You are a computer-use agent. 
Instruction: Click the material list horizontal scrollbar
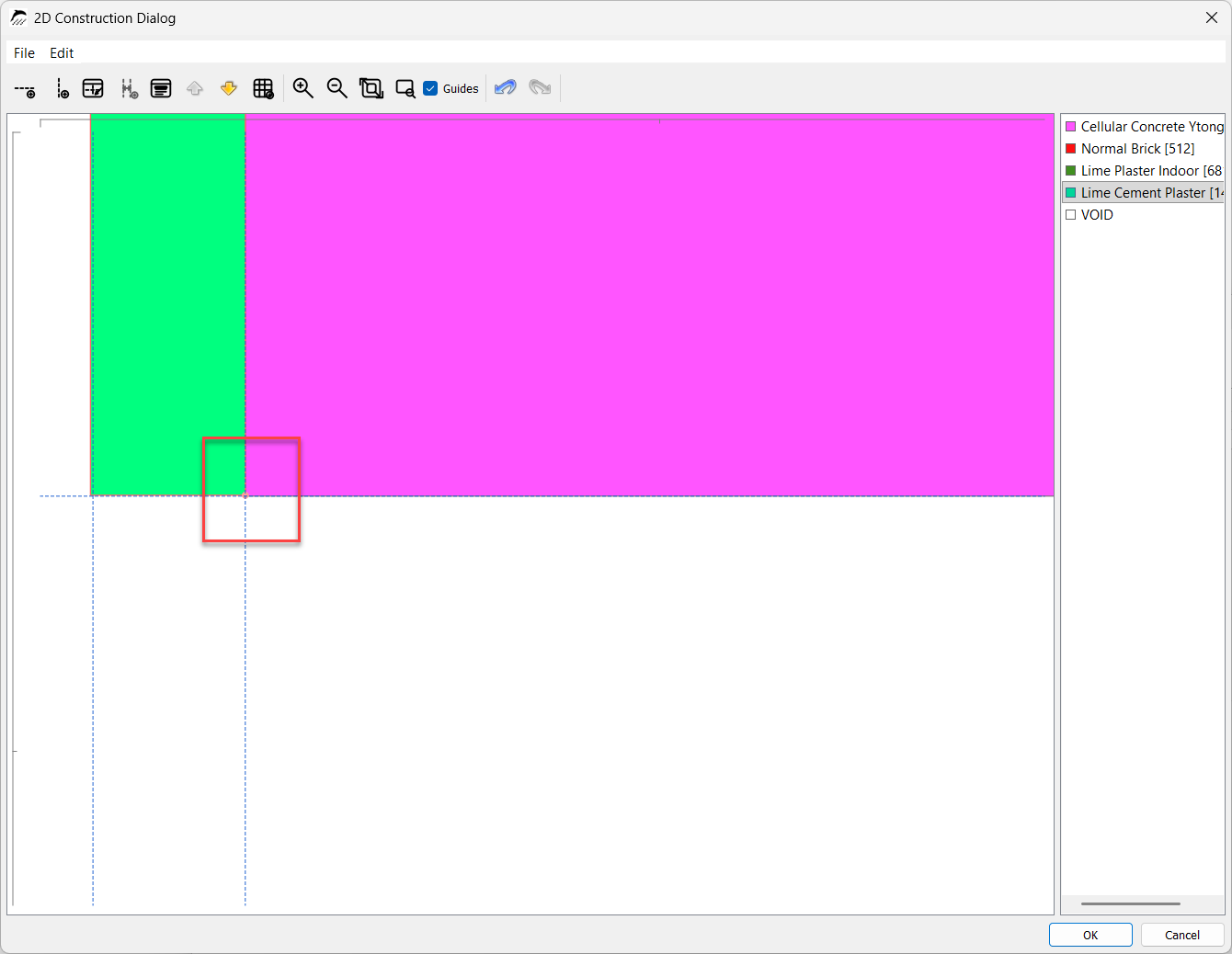pyautogui.click(x=1131, y=903)
